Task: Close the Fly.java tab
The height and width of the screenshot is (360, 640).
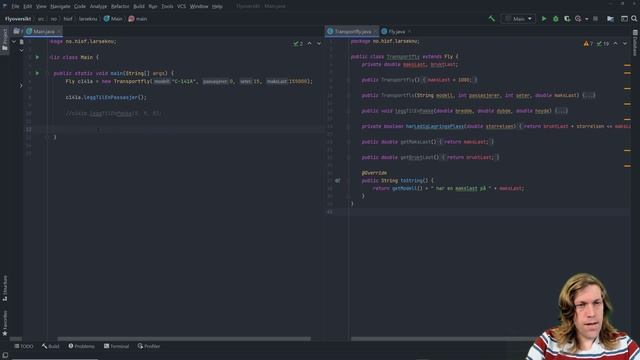Action: 409,31
